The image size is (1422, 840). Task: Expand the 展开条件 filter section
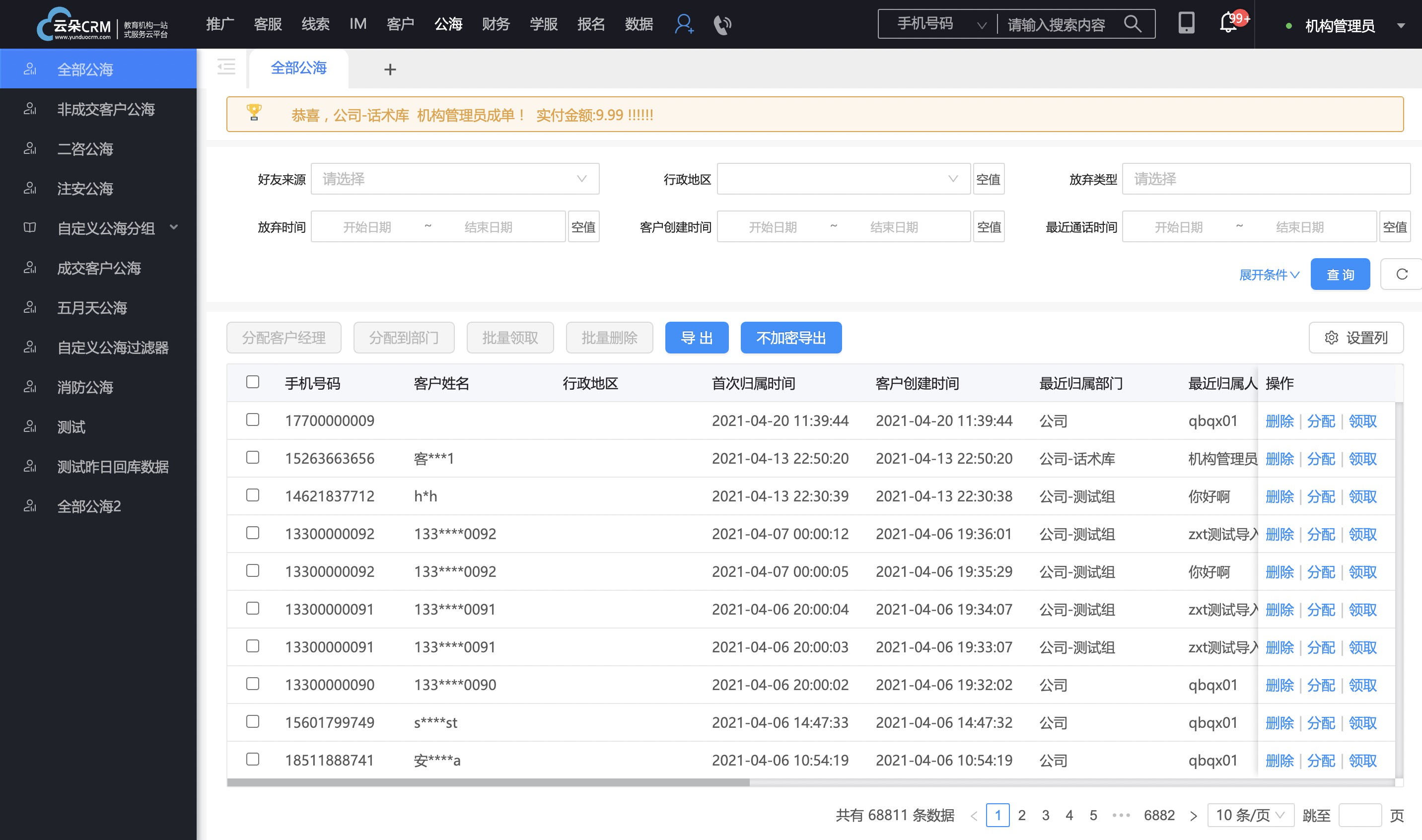(1264, 275)
